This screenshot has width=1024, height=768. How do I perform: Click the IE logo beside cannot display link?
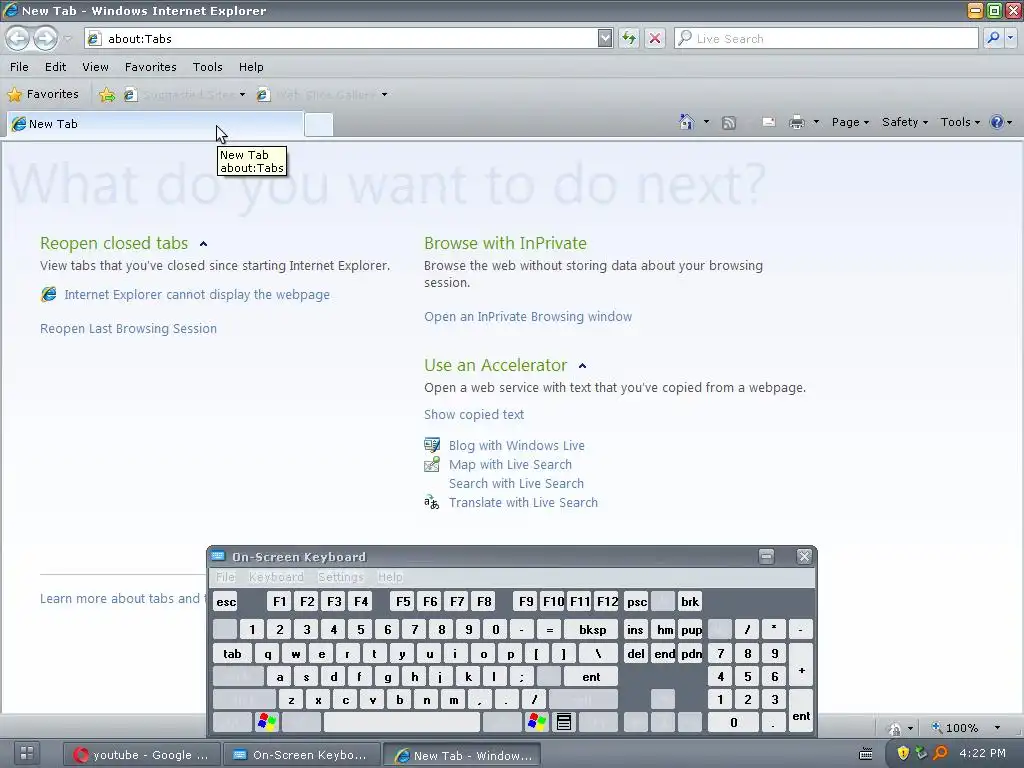pos(48,295)
